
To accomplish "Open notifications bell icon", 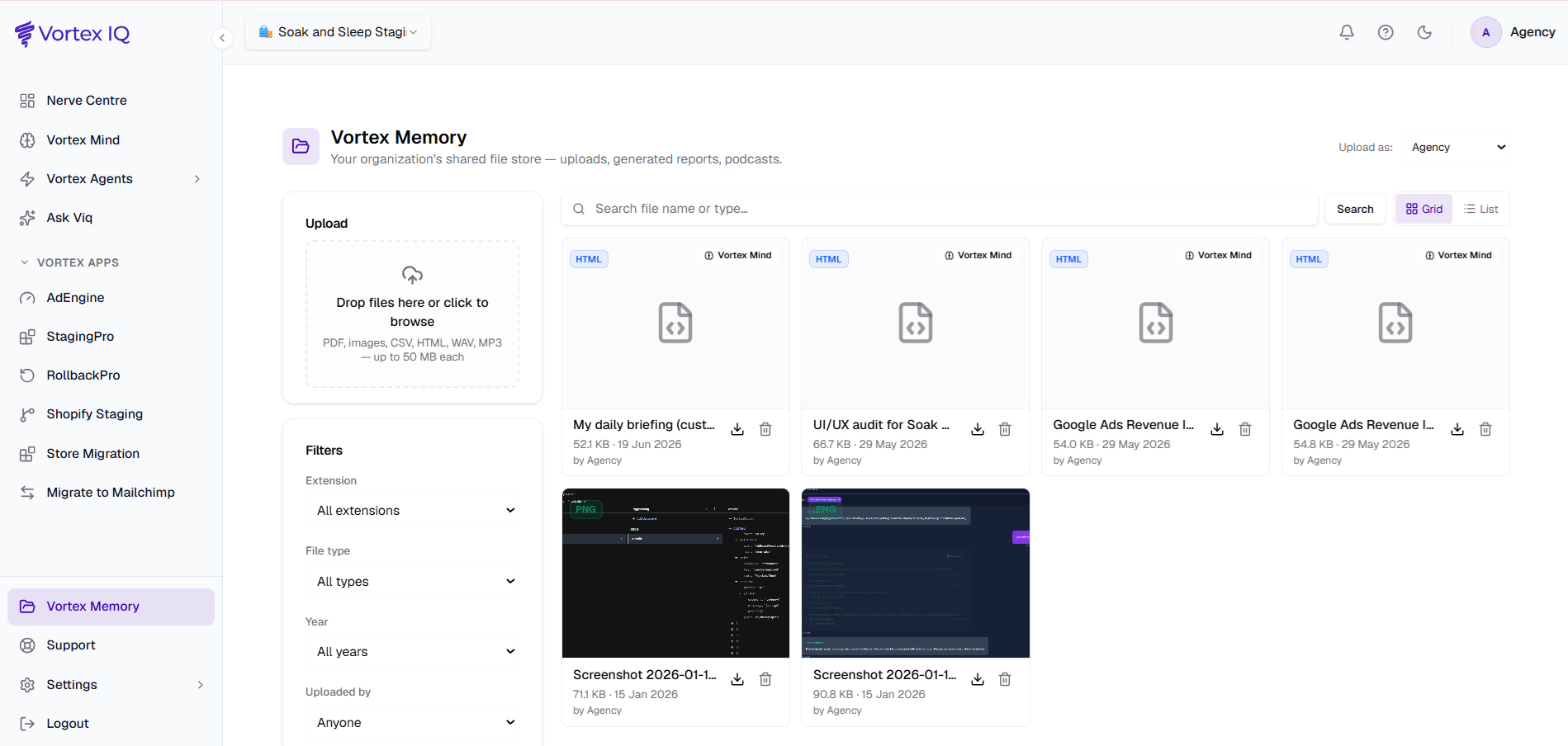I will click(x=1347, y=32).
